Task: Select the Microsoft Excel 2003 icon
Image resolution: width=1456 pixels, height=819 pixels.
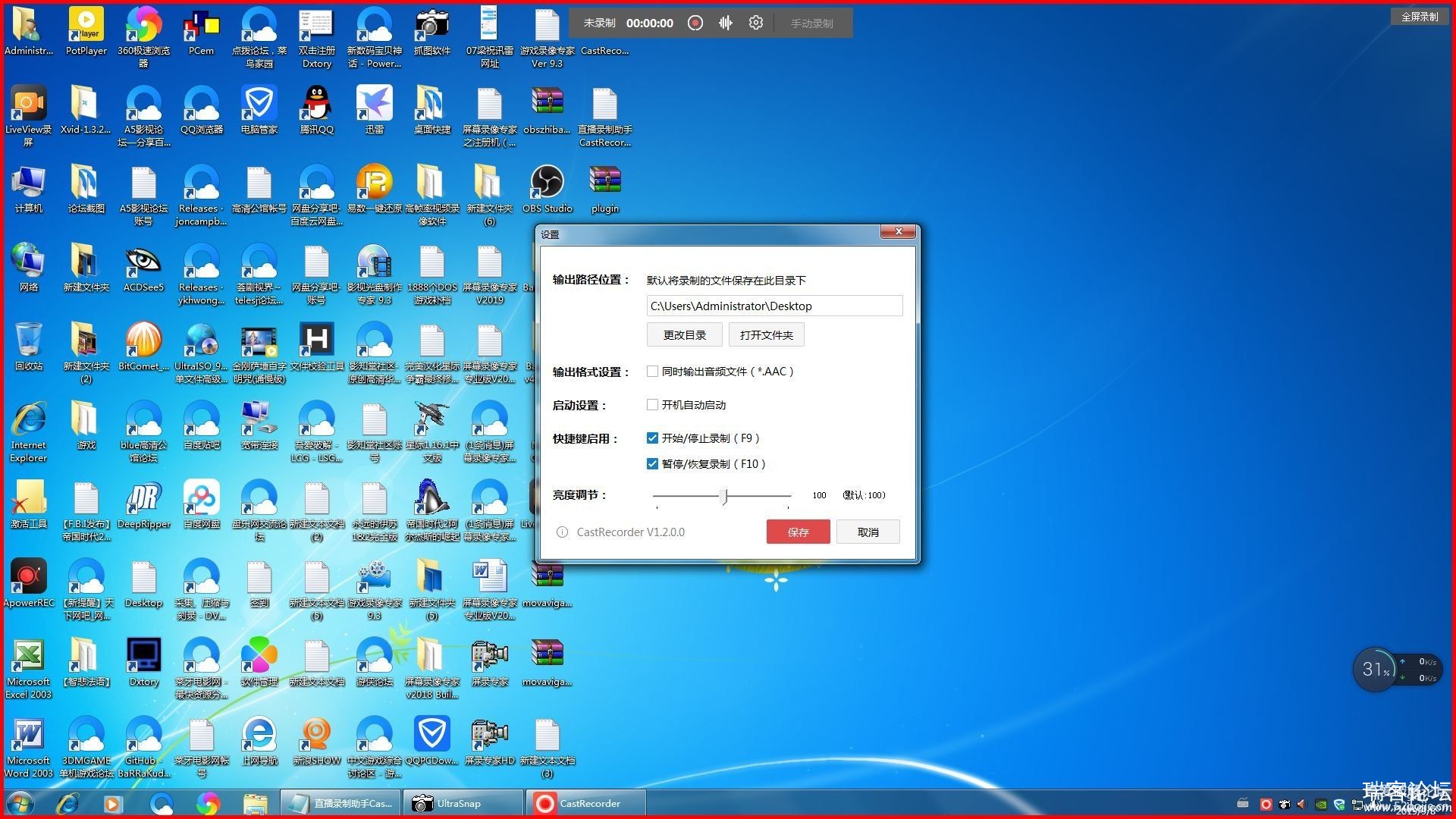Action: pyautogui.click(x=29, y=667)
